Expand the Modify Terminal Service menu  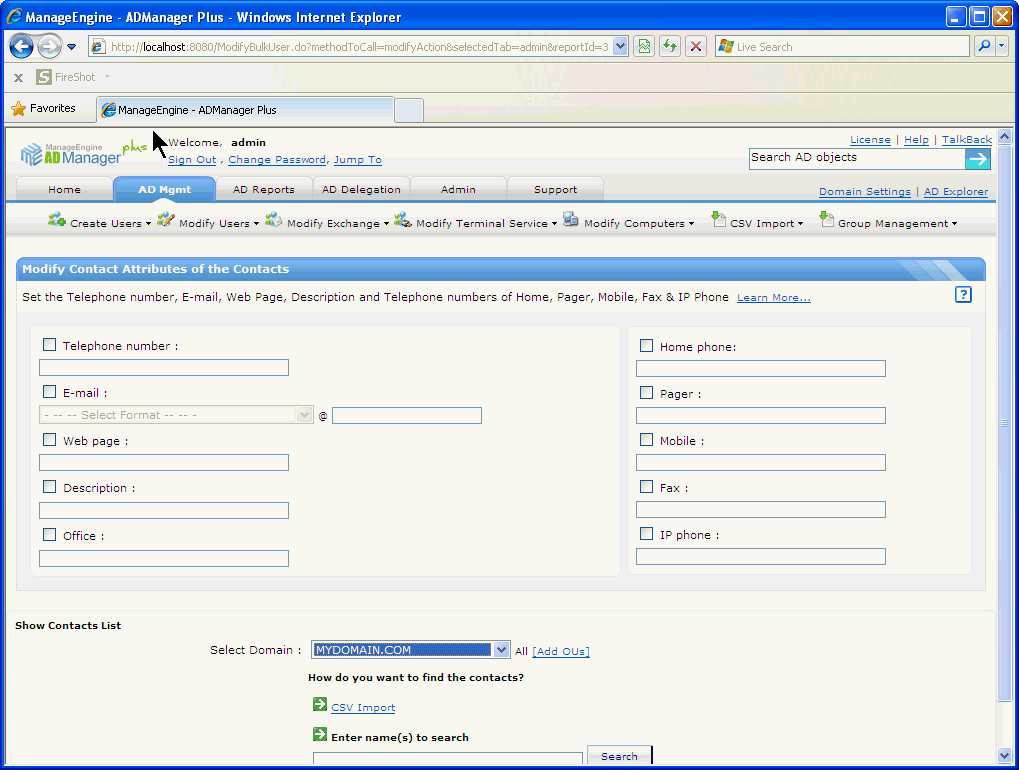[554, 224]
